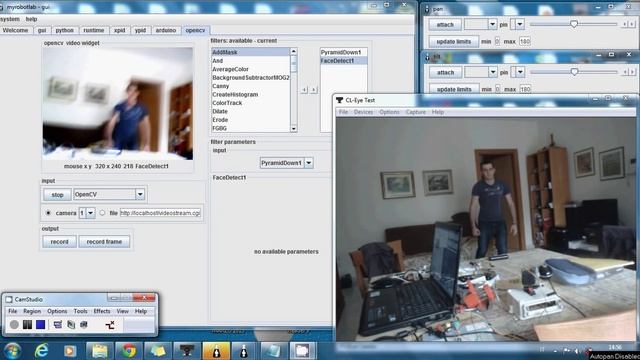Click the record button in output
The image size is (640, 360).
(x=59, y=242)
